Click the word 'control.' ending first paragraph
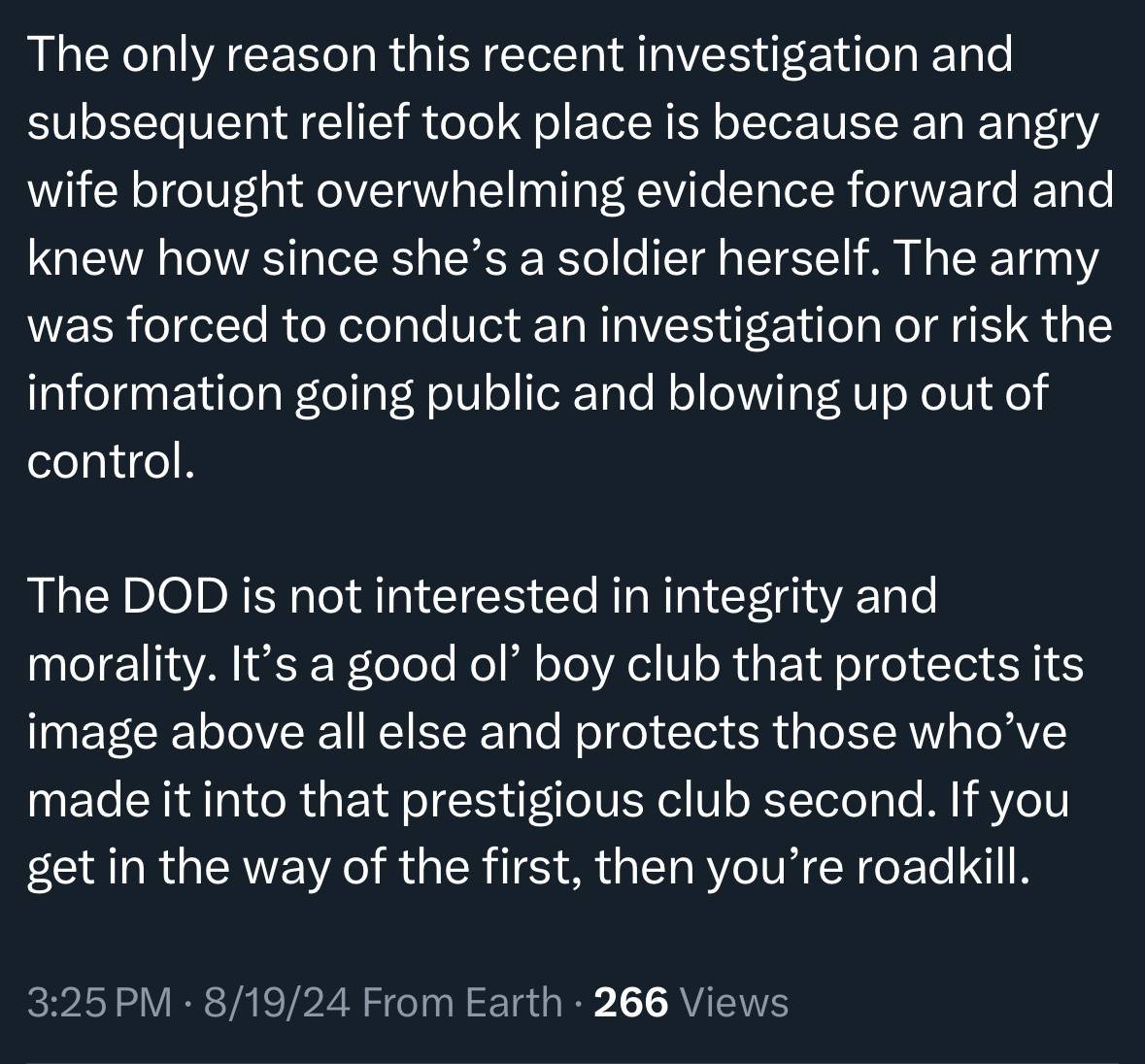1145x1064 pixels. click(x=111, y=461)
